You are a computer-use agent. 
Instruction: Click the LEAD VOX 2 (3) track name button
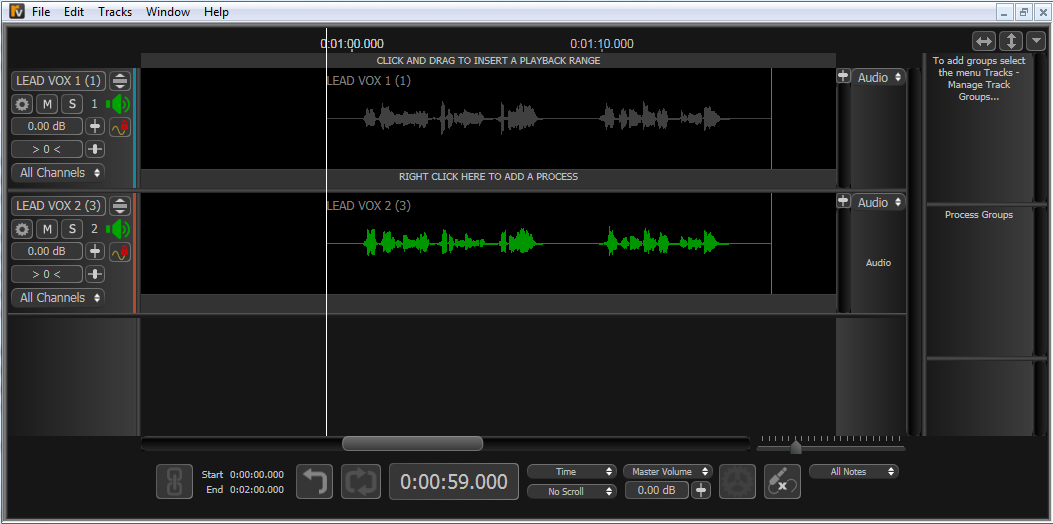(x=58, y=206)
